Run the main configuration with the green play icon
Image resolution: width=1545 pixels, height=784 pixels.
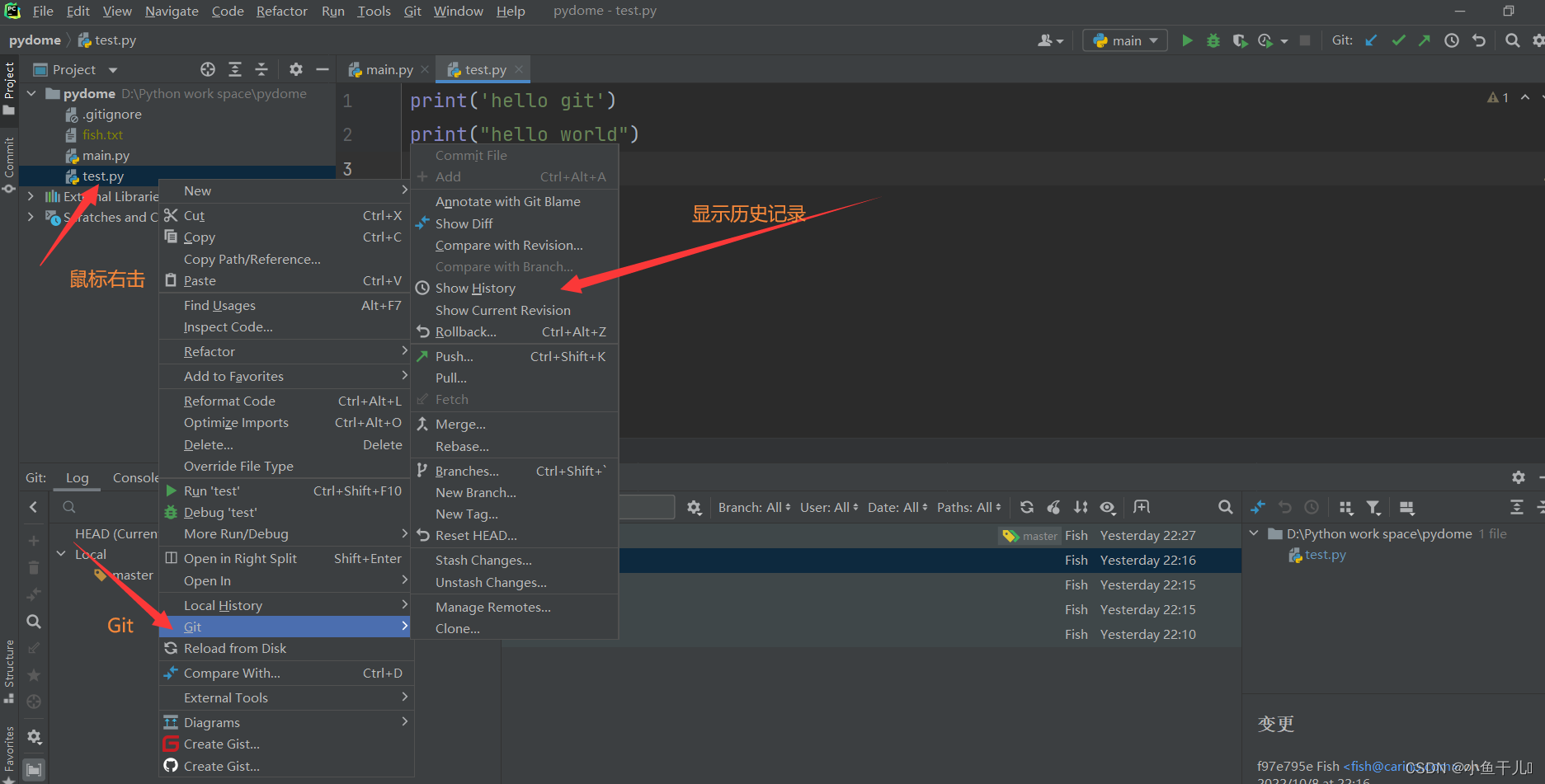1187,40
